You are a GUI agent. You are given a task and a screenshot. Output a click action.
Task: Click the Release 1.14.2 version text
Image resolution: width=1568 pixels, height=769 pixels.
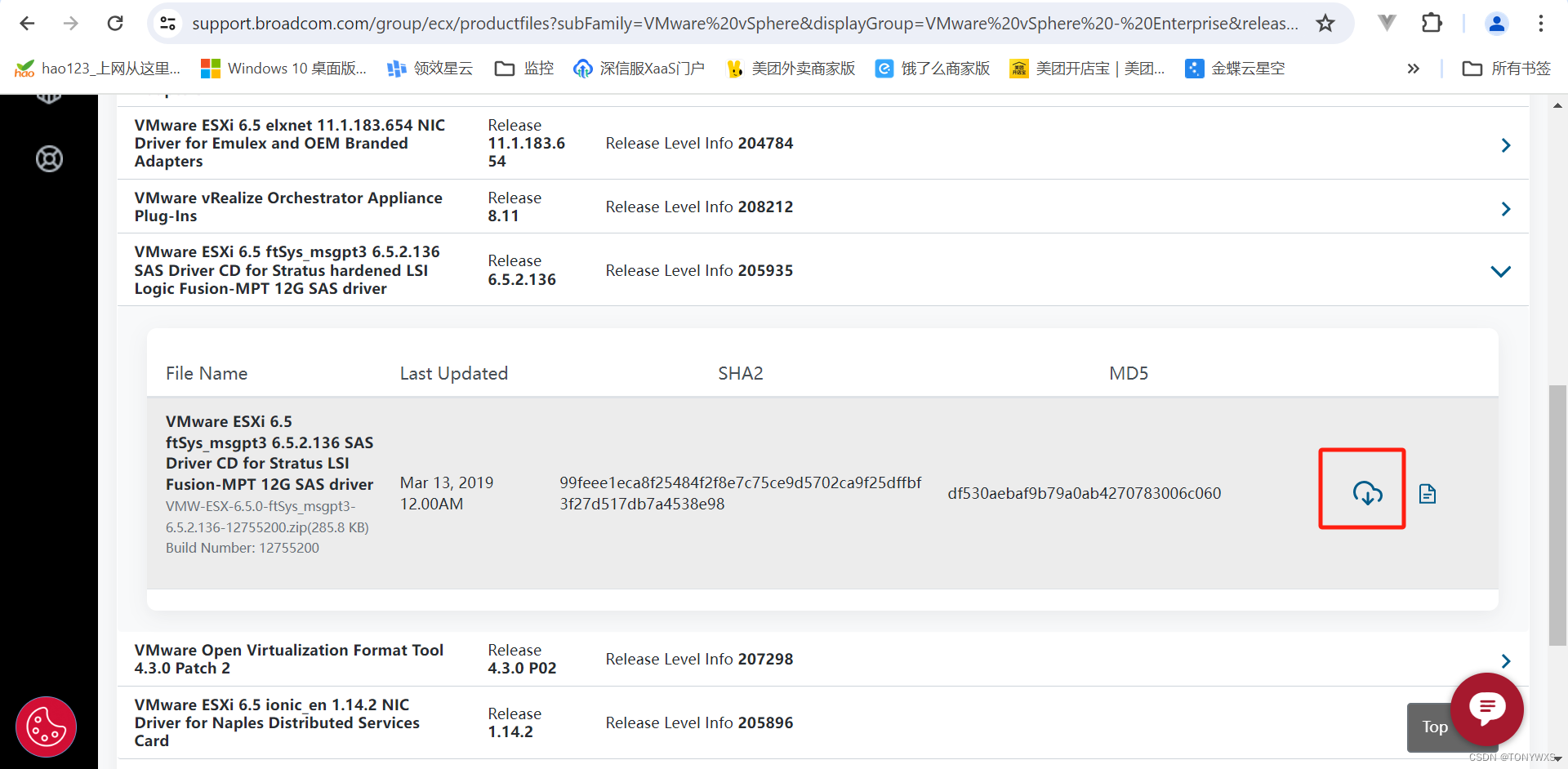(x=514, y=722)
